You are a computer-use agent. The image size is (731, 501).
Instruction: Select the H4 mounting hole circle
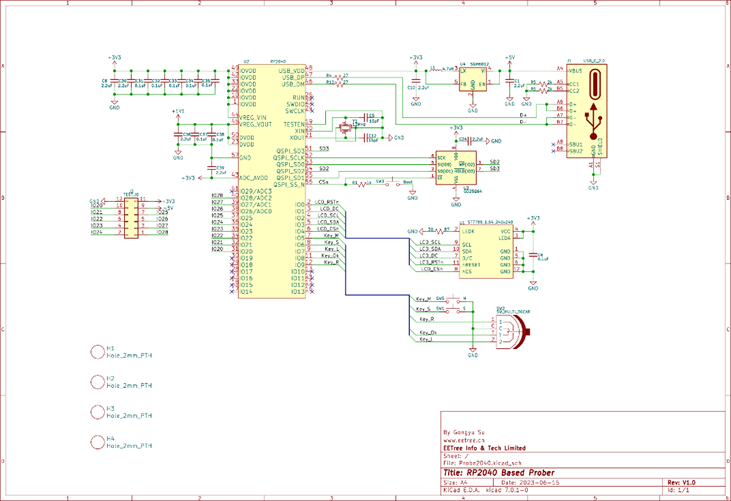(97, 442)
